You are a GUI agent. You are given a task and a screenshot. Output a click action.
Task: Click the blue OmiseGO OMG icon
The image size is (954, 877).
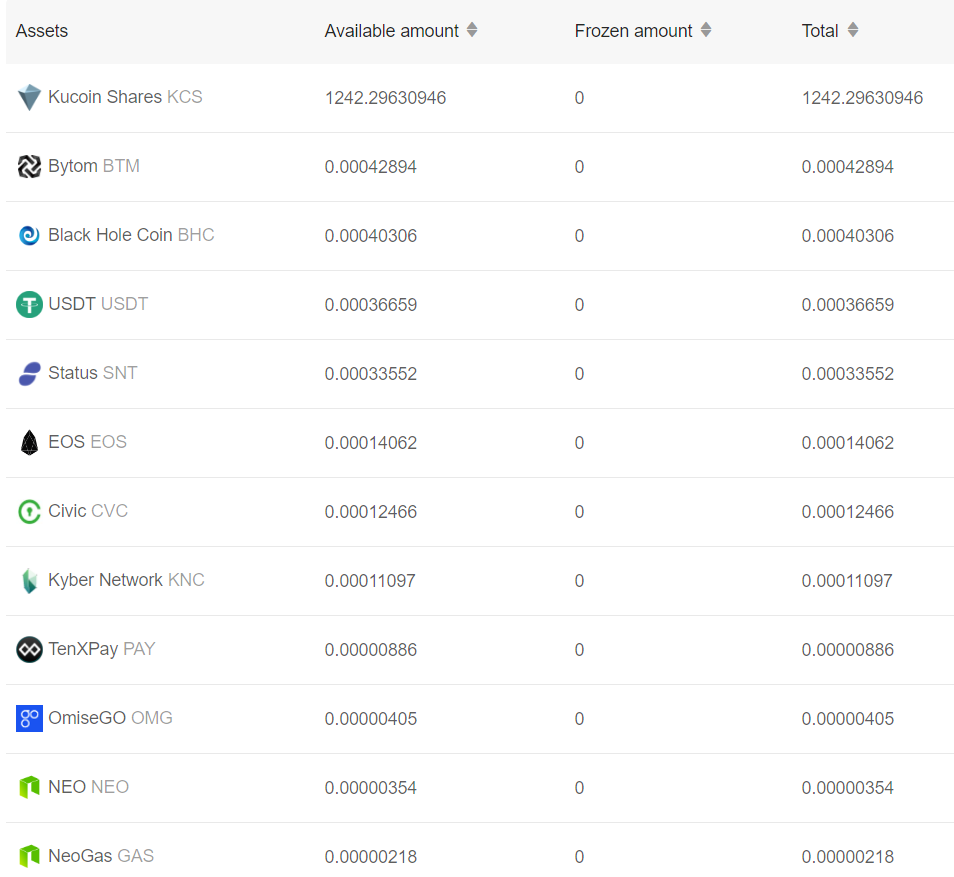tap(29, 718)
